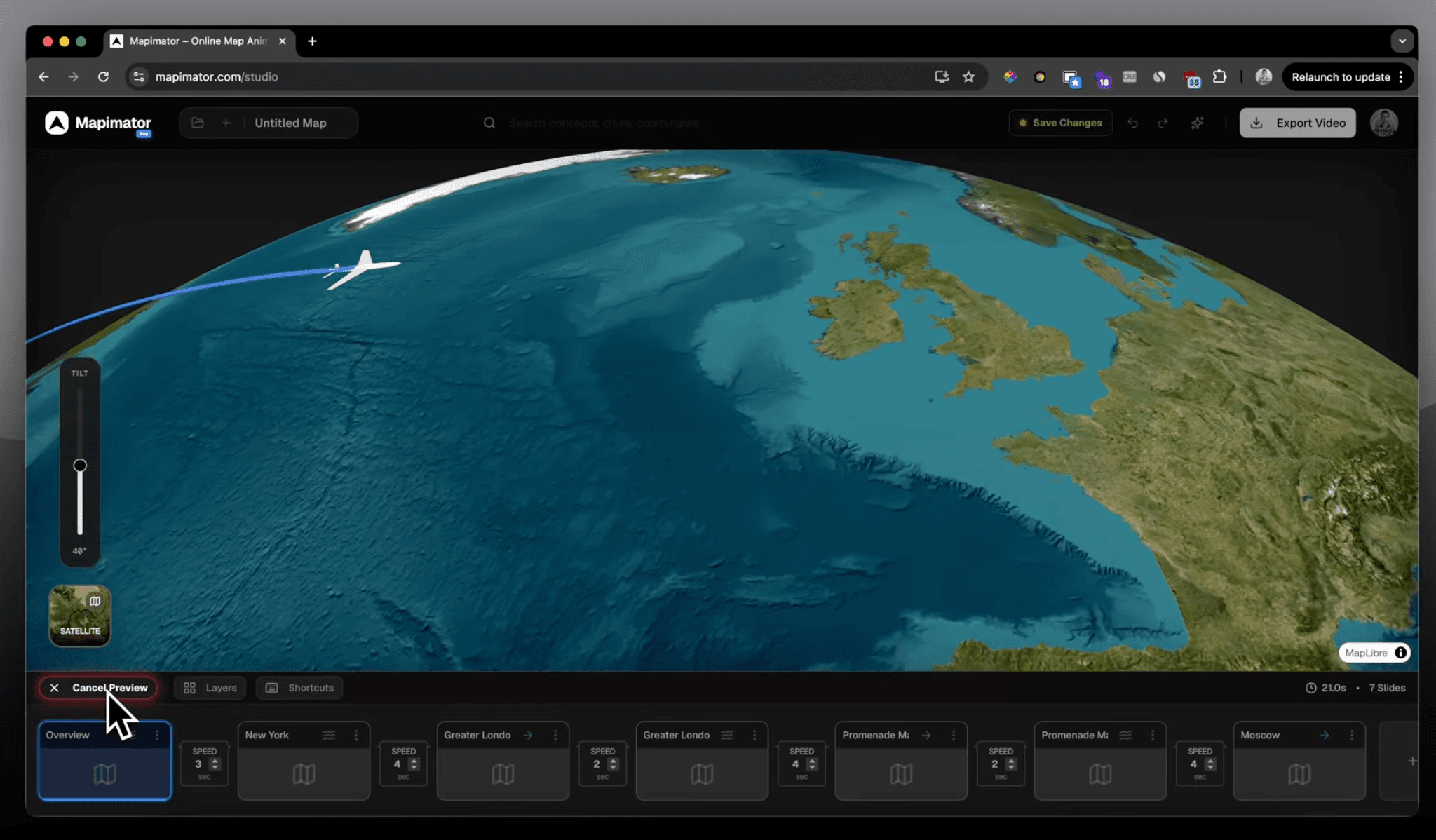Expand options for the Greater London slide
1436x840 pixels.
pyautogui.click(x=556, y=735)
